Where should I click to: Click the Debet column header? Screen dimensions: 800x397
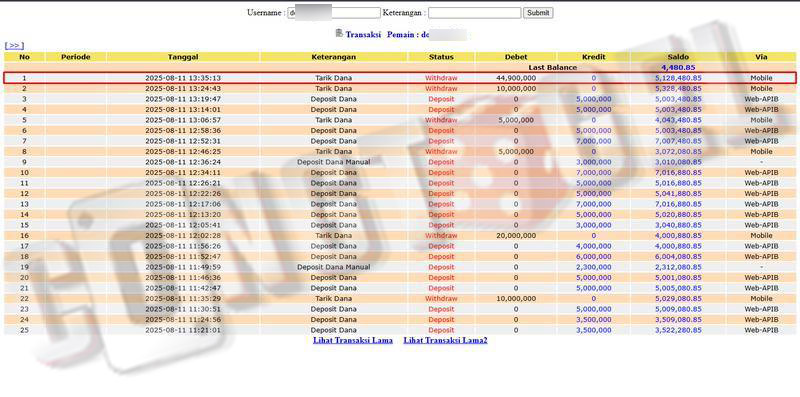tap(516, 57)
